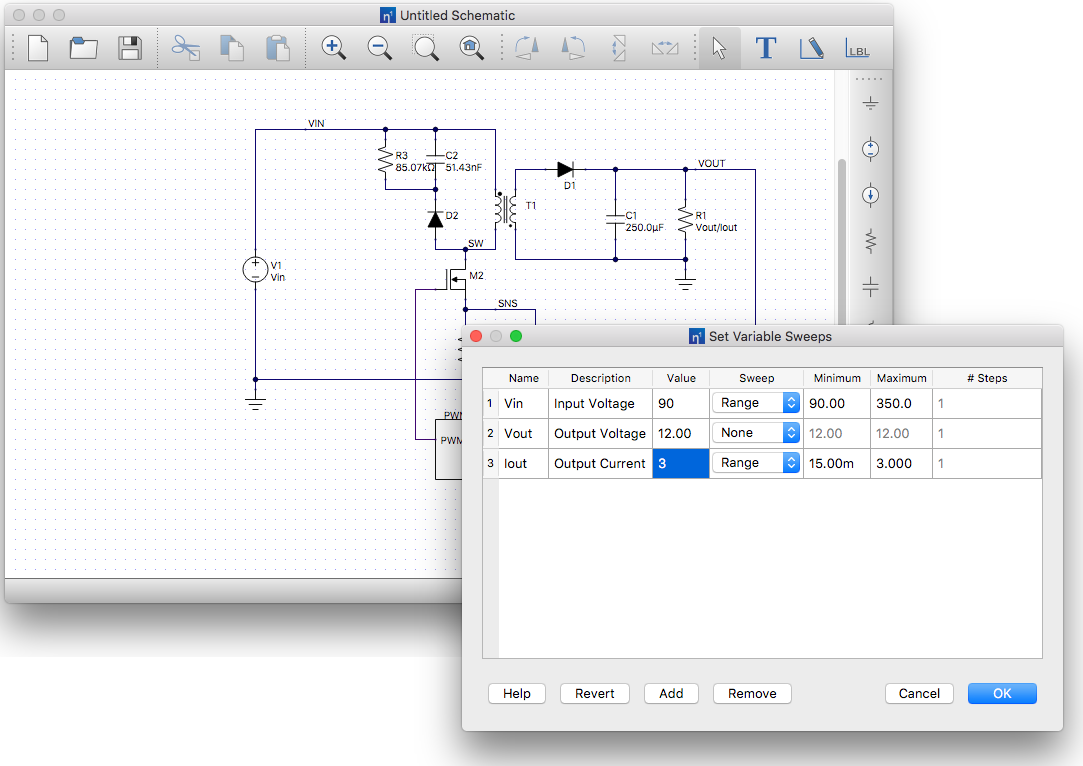Select the Vout name cell

(524, 433)
